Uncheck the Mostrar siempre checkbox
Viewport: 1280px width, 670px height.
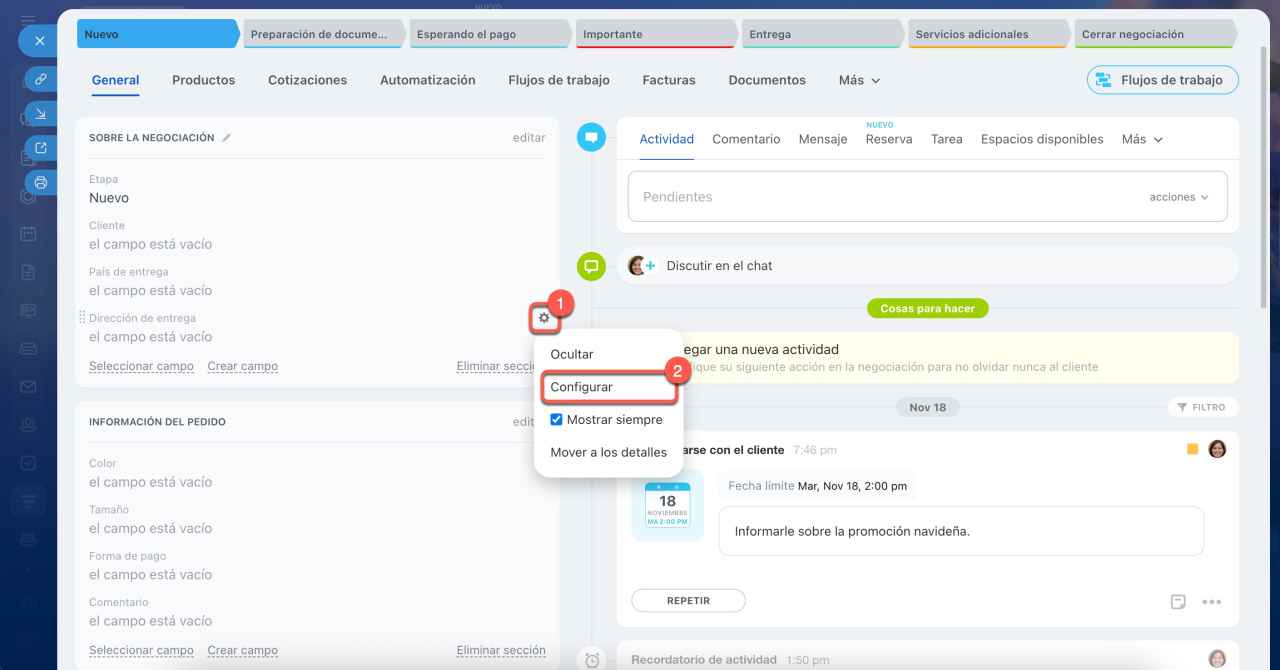click(557, 420)
